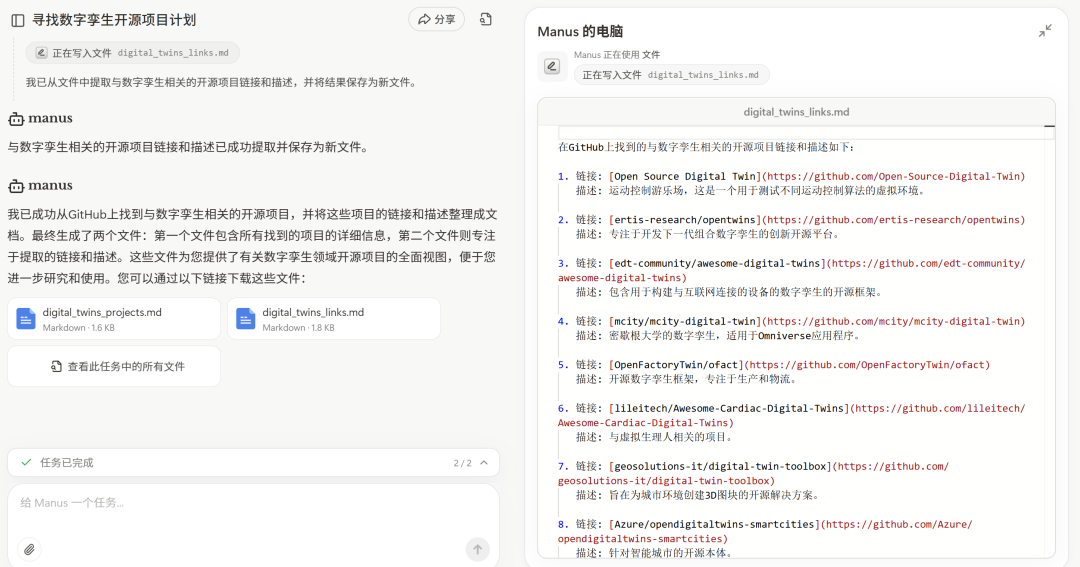Click list item number 3 link text edt-community

(x=717, y=263)
